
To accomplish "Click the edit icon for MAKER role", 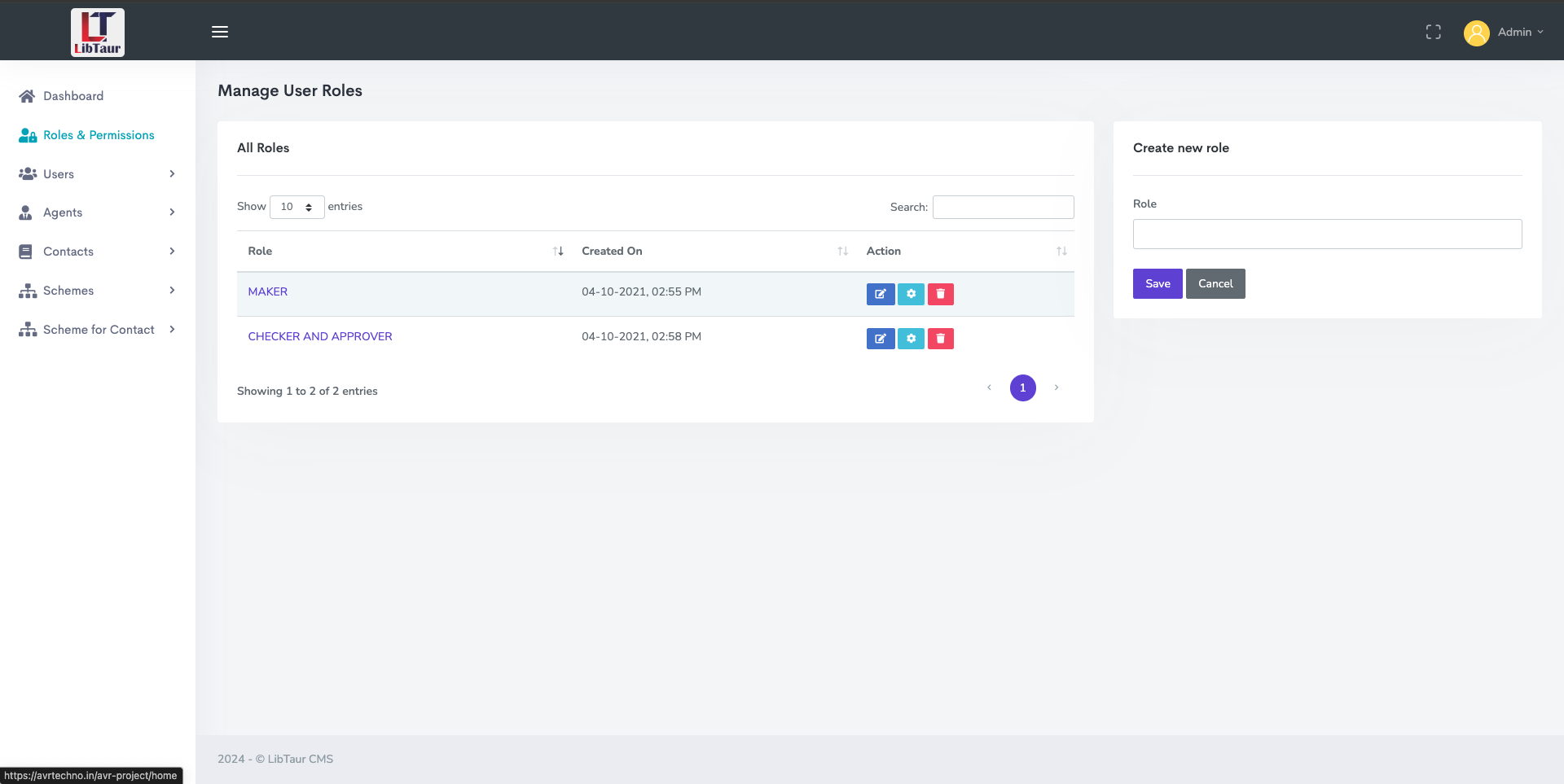I will pyautogui.click(x=880, y=294).
